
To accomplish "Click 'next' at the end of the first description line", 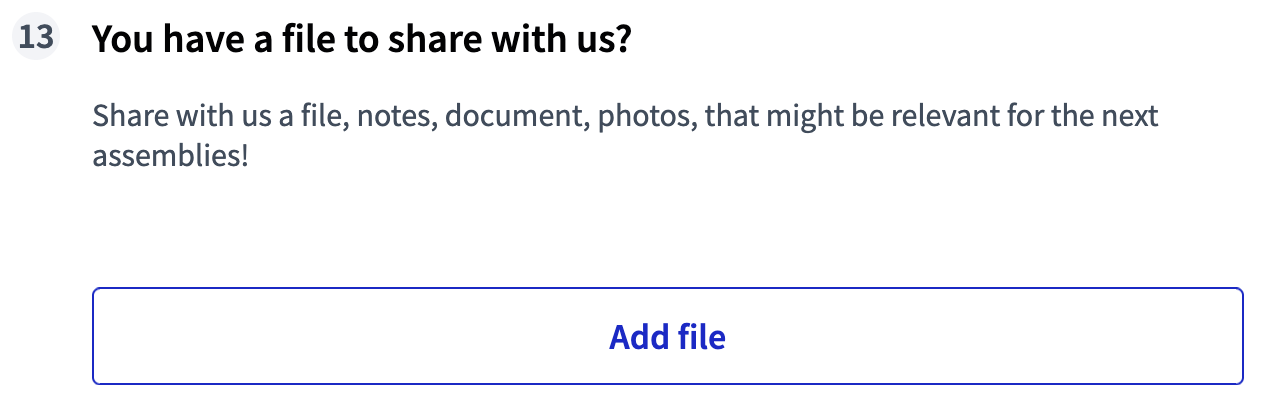I will click(1128, 116).
